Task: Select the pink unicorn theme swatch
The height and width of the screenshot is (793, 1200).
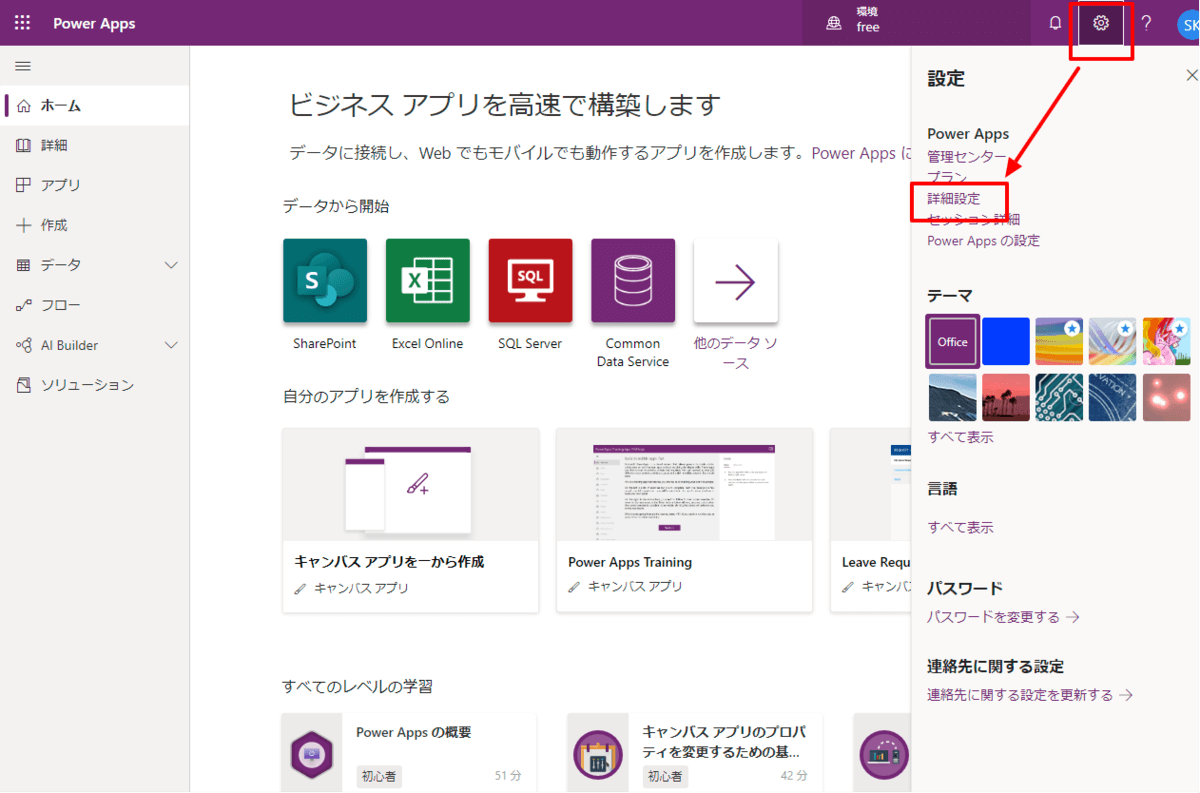Action: click(x=1167, y=341)
